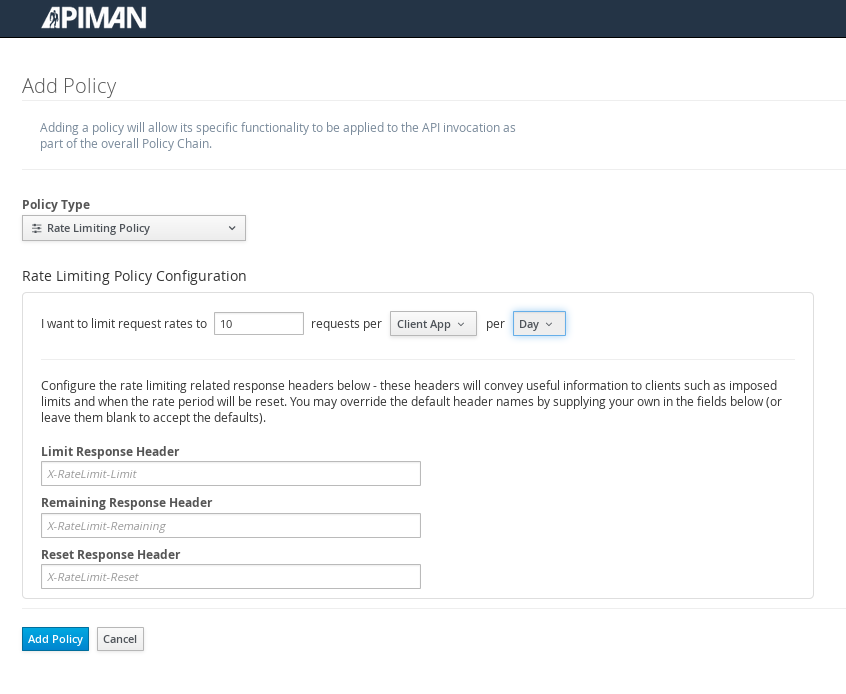Open the Policy Type dropdown
This screenshot has width=846, height=694.
pos(134,228)
